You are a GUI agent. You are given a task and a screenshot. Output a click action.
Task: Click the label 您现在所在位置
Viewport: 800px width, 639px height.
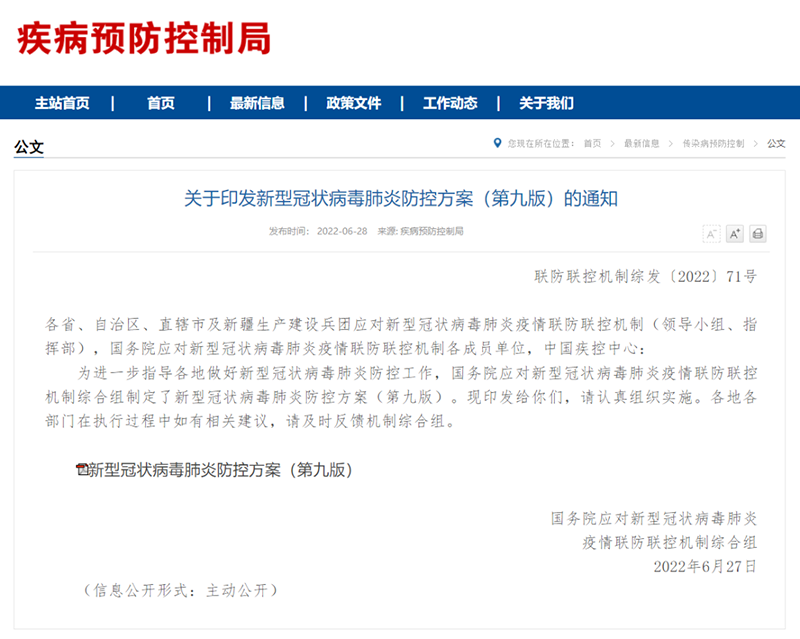(541, 144)
